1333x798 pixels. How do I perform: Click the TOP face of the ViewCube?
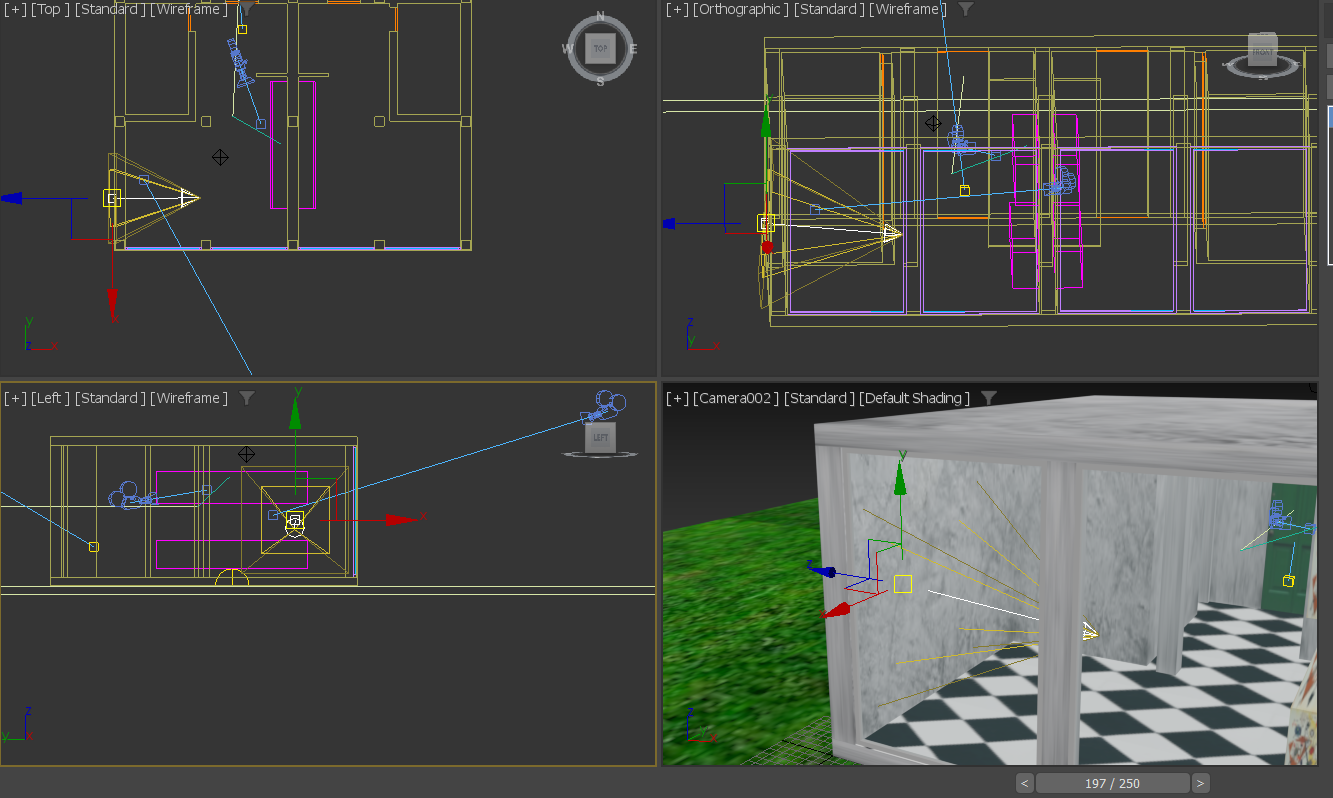(x=600, y=48)
